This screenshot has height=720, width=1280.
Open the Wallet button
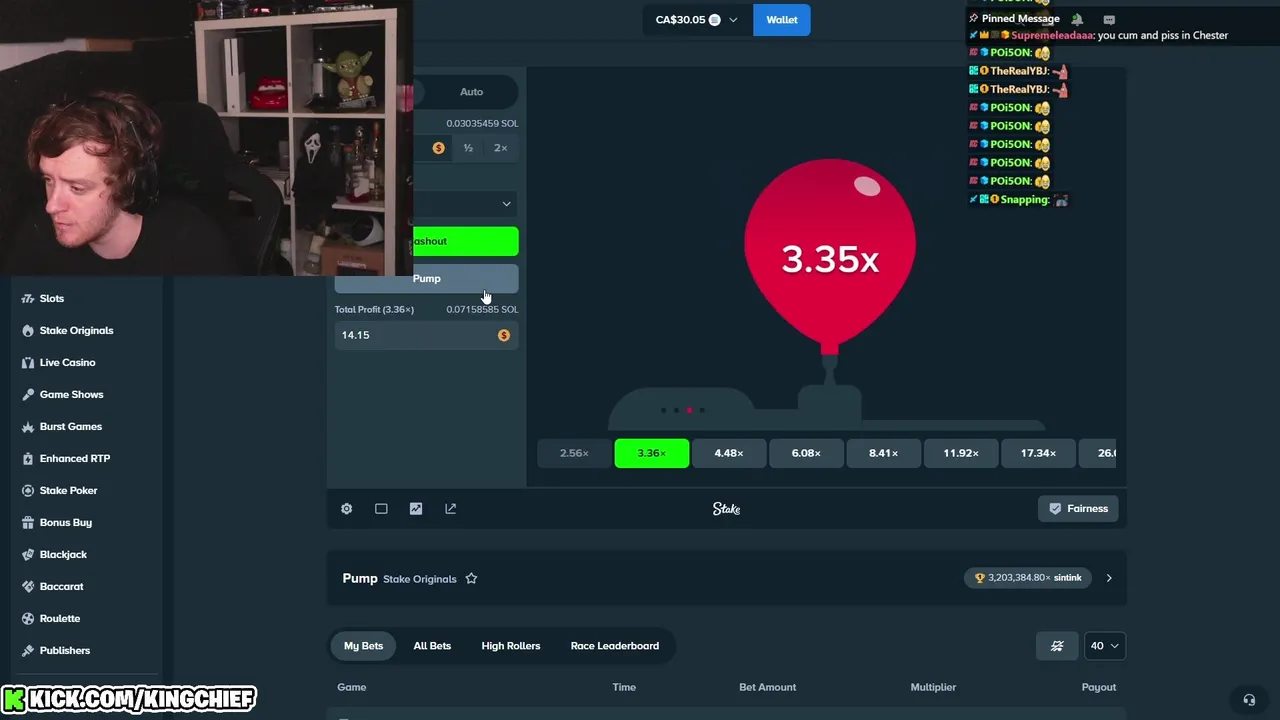point(782,20)
